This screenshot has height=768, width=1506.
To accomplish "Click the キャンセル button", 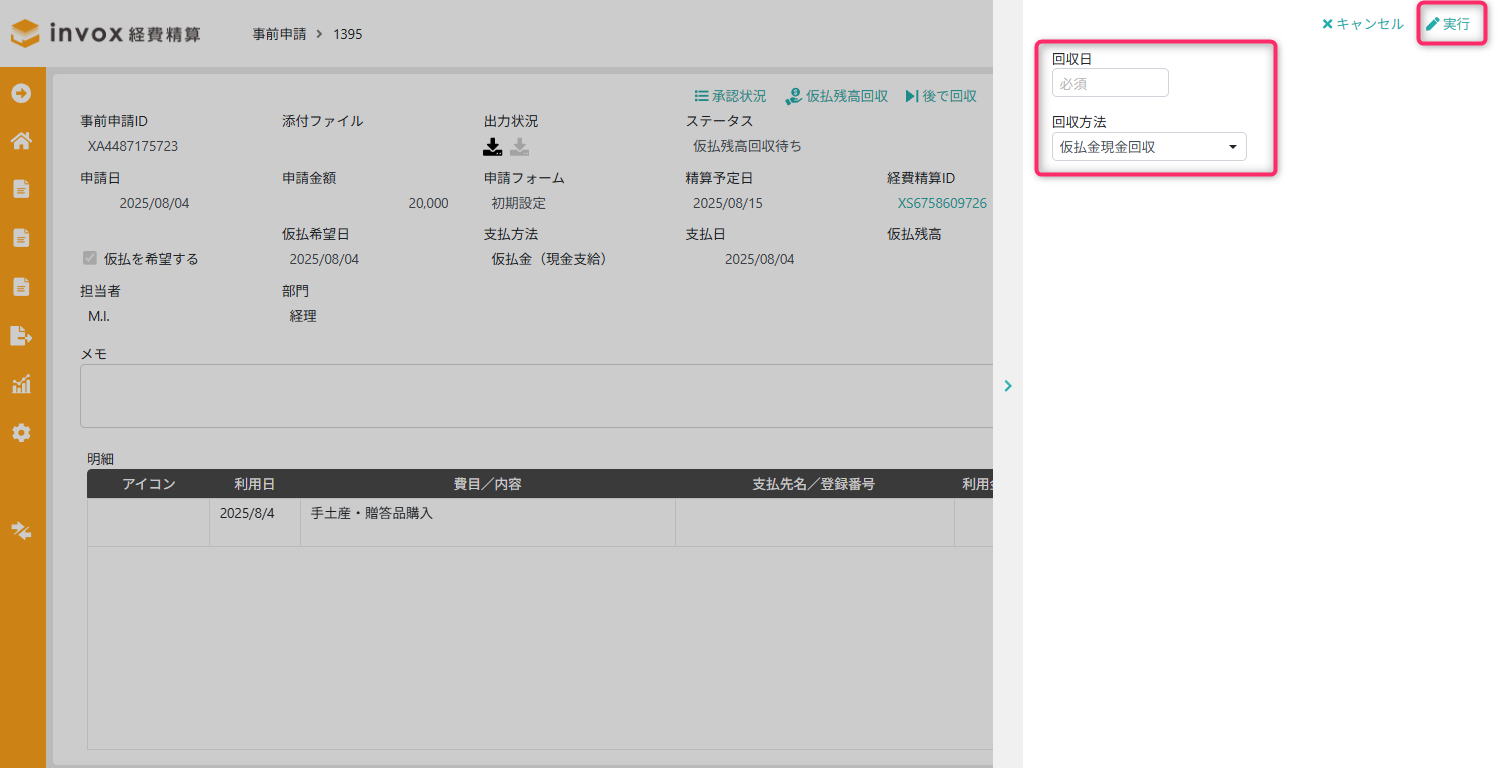I will click(1363, 24).
